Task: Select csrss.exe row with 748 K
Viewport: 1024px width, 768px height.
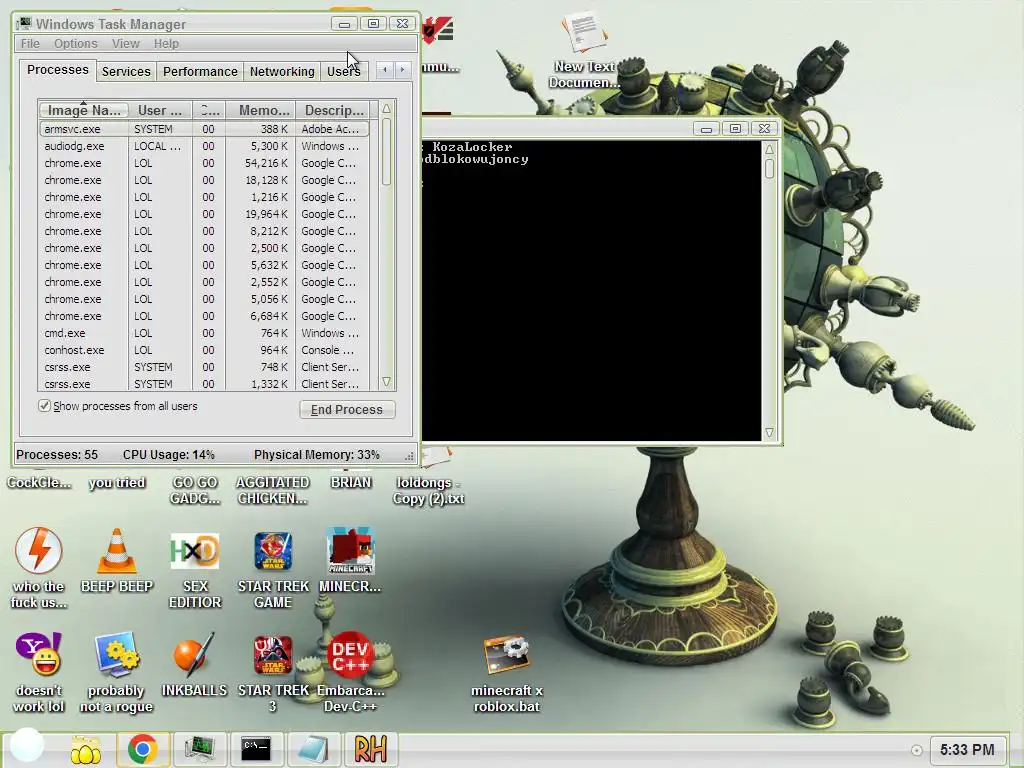Action: (x=204, y=367)
